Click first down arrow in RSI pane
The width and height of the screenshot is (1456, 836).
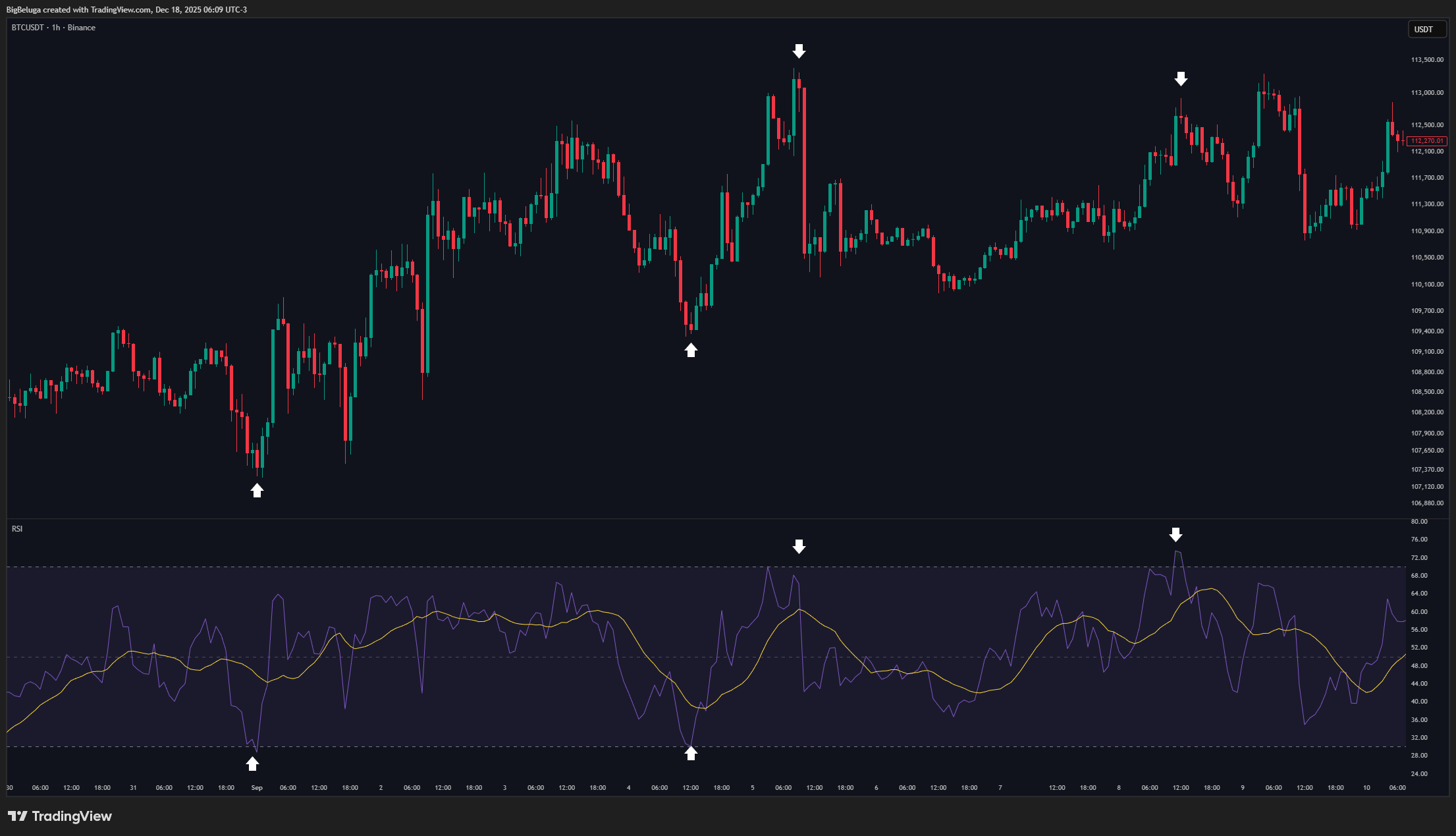pyautogui.click(x=799, y=546)
